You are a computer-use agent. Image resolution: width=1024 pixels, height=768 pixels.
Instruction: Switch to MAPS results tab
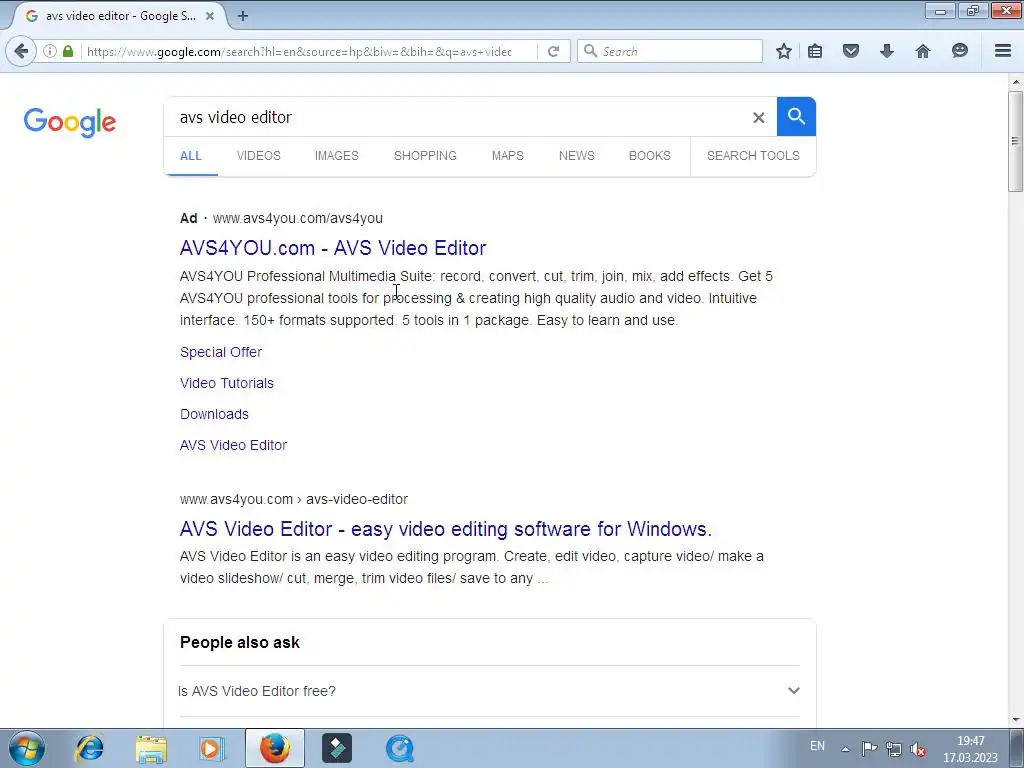(507, 156)
